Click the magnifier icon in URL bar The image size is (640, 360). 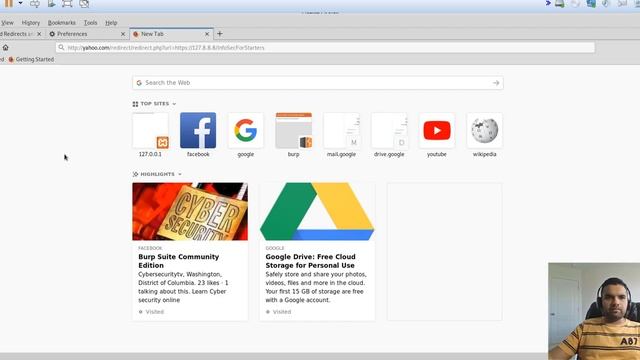pos(61,48)
